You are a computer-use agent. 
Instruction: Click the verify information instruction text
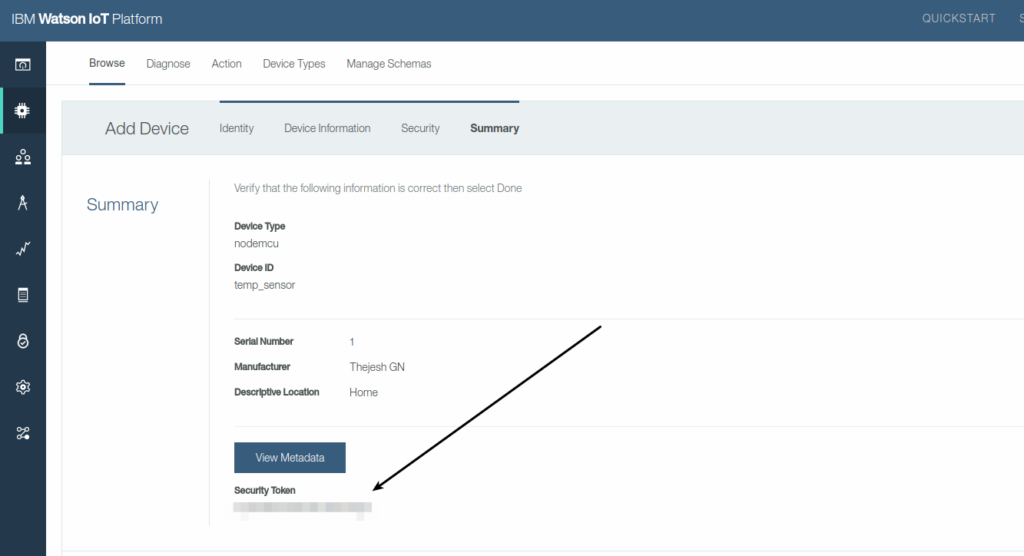pos(377,188)
